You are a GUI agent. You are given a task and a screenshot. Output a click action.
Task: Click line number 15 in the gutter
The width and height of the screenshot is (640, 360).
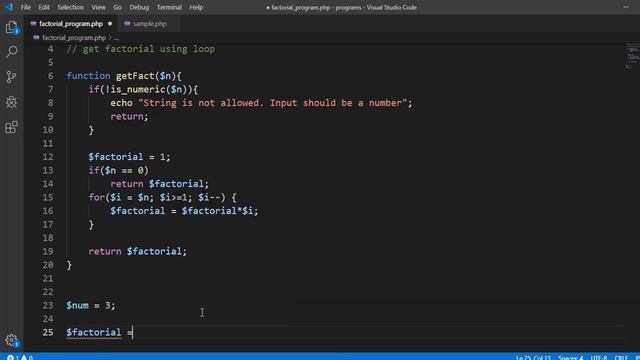click(x=48, y=198)
